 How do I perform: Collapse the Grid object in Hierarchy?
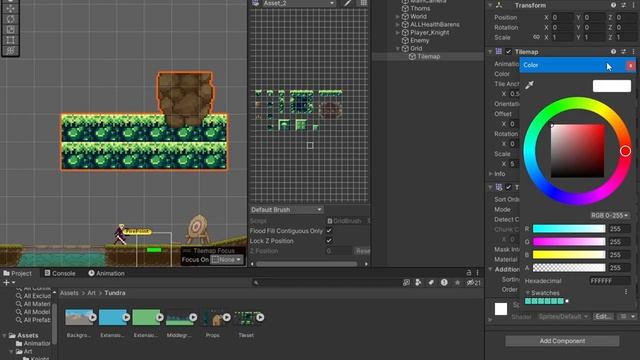click(x=398, y=49)
